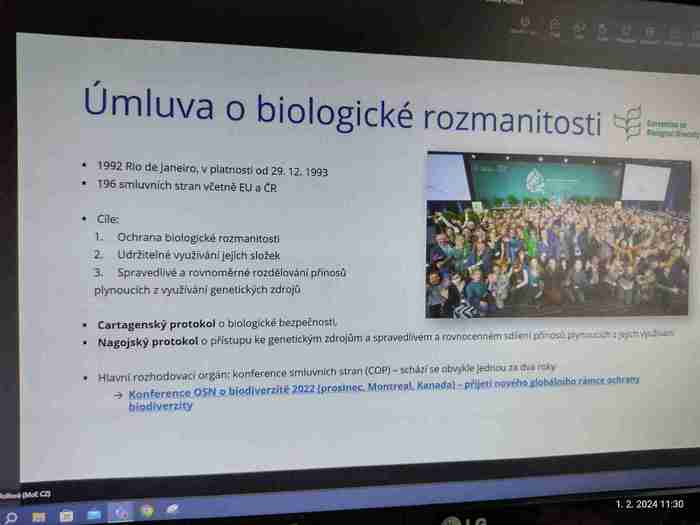This screenshot has height=525, width=700.
Task: Click the bold 'Cartagenský protokol' text
Action: (x=156, y=324)
